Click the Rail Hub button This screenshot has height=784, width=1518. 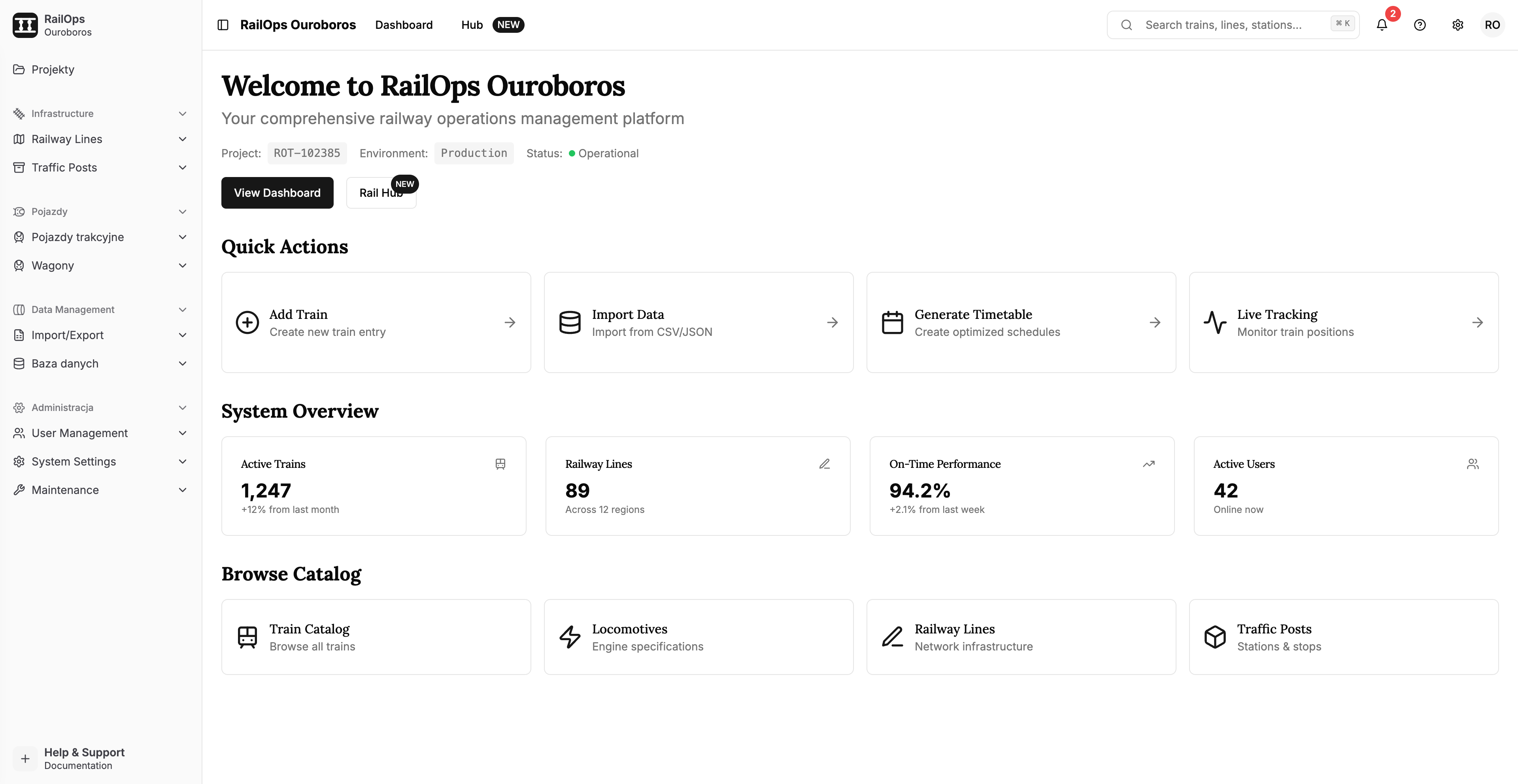[381, 192]
